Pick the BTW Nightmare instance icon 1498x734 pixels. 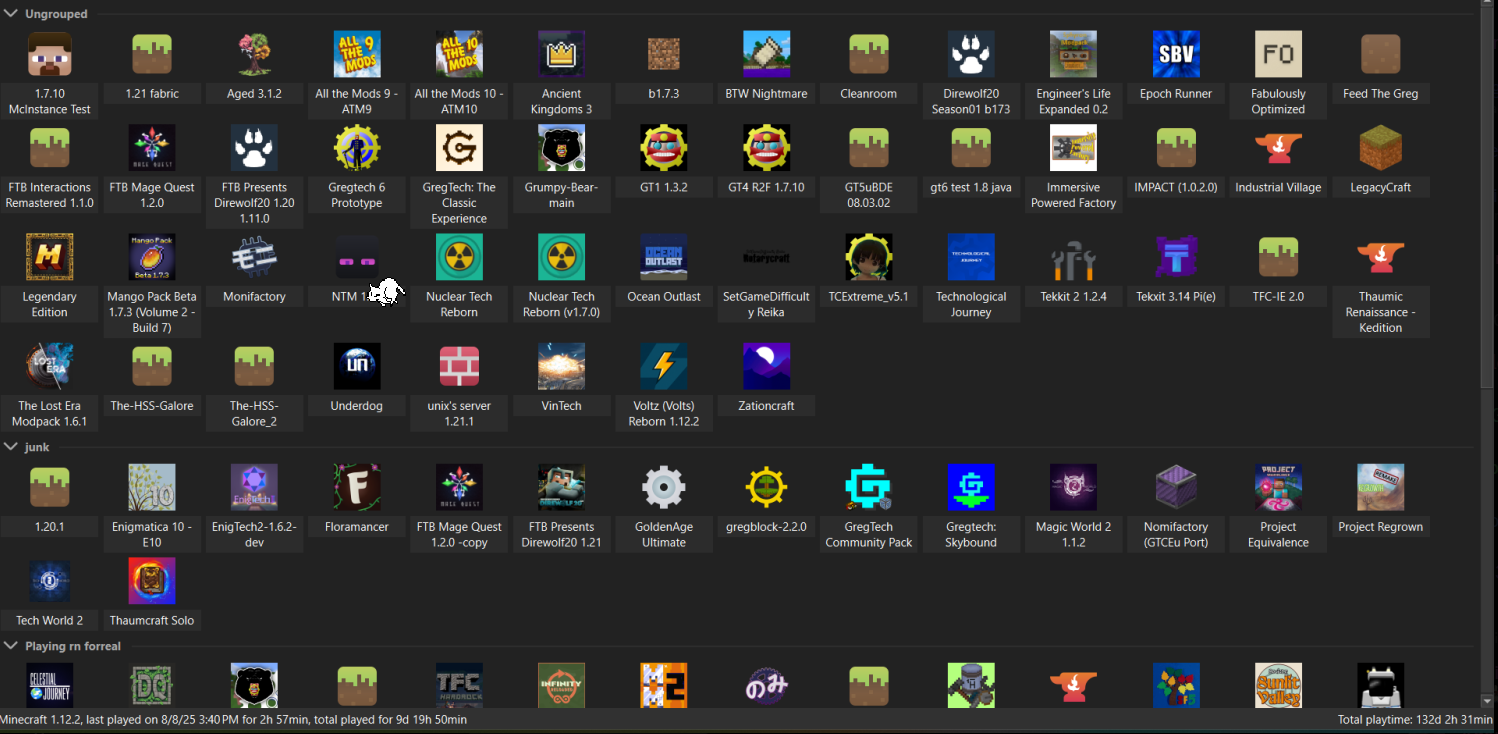(766, 54)
